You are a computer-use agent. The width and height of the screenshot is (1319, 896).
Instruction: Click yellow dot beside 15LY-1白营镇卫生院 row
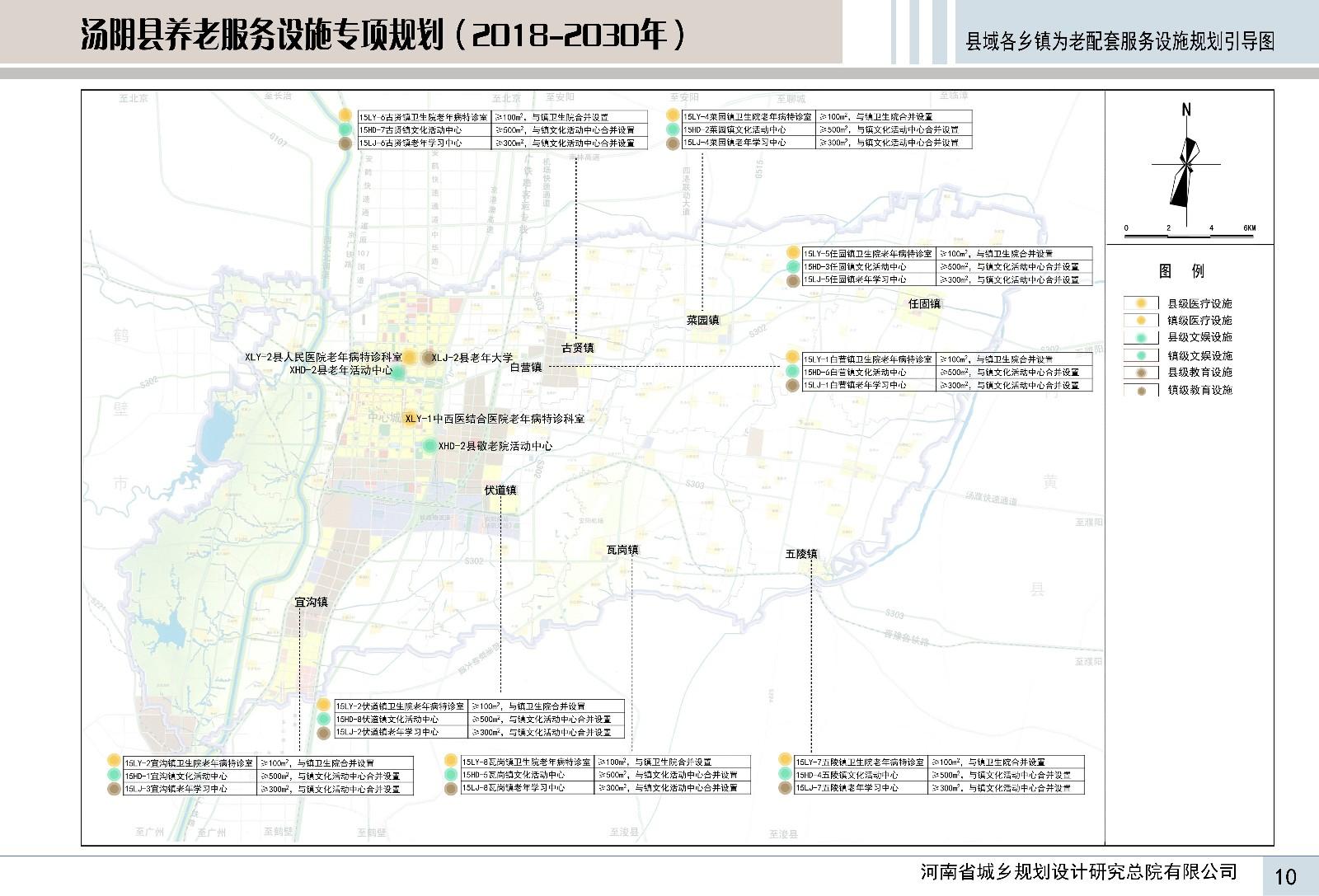point(793,358)
